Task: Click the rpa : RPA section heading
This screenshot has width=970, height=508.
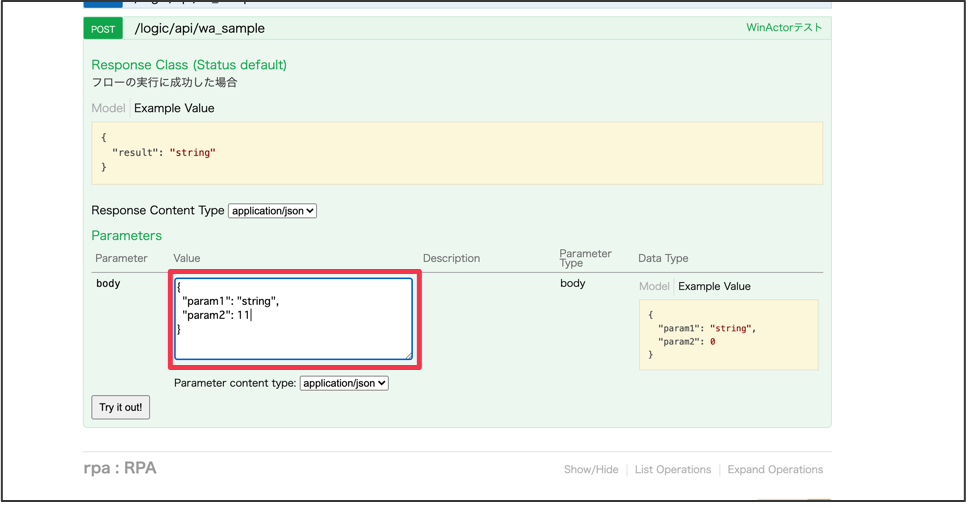Action: 120,468
